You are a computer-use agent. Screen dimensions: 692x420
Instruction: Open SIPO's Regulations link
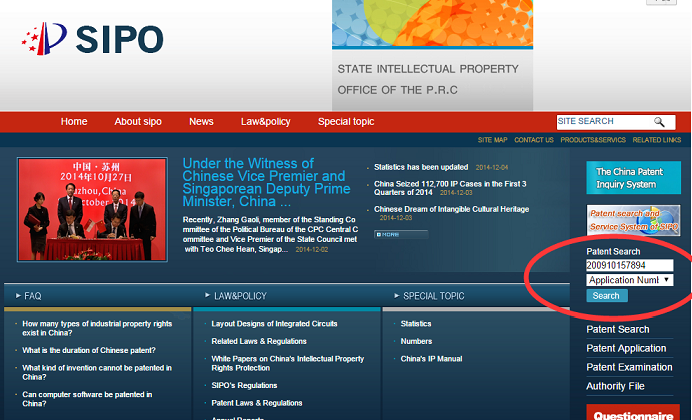[244, 386]
